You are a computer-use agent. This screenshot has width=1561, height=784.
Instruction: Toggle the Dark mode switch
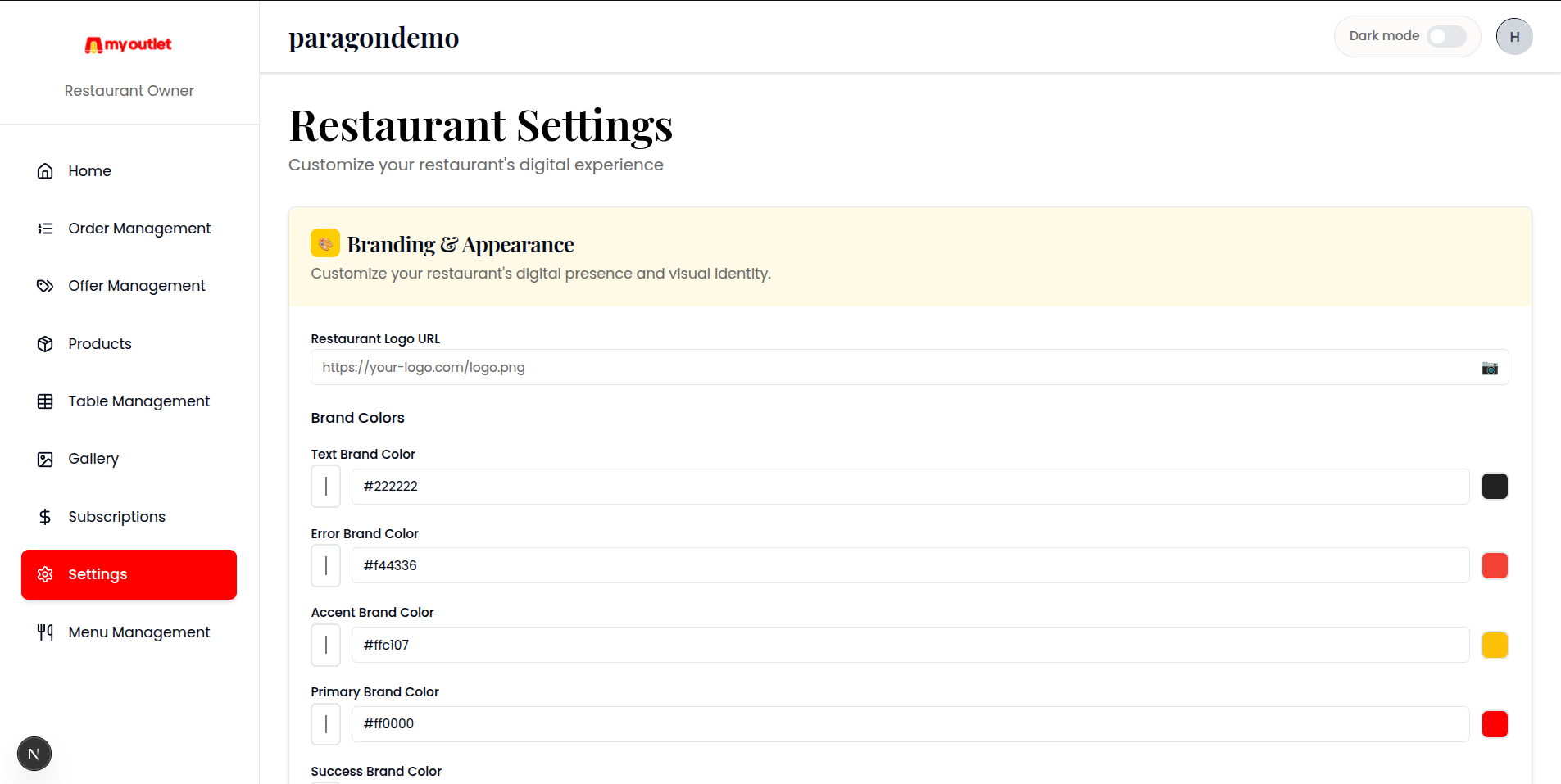coord(1445,37)
